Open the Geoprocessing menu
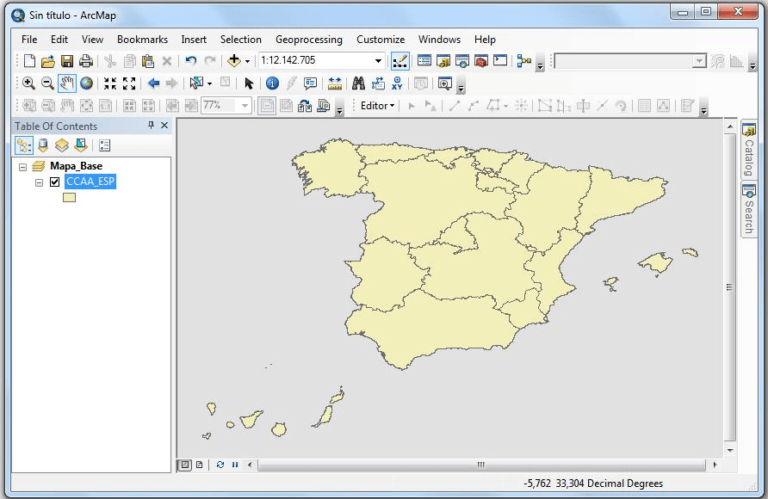Image resolution: width=768 pixels, height=499 pixels. point(309,39)
